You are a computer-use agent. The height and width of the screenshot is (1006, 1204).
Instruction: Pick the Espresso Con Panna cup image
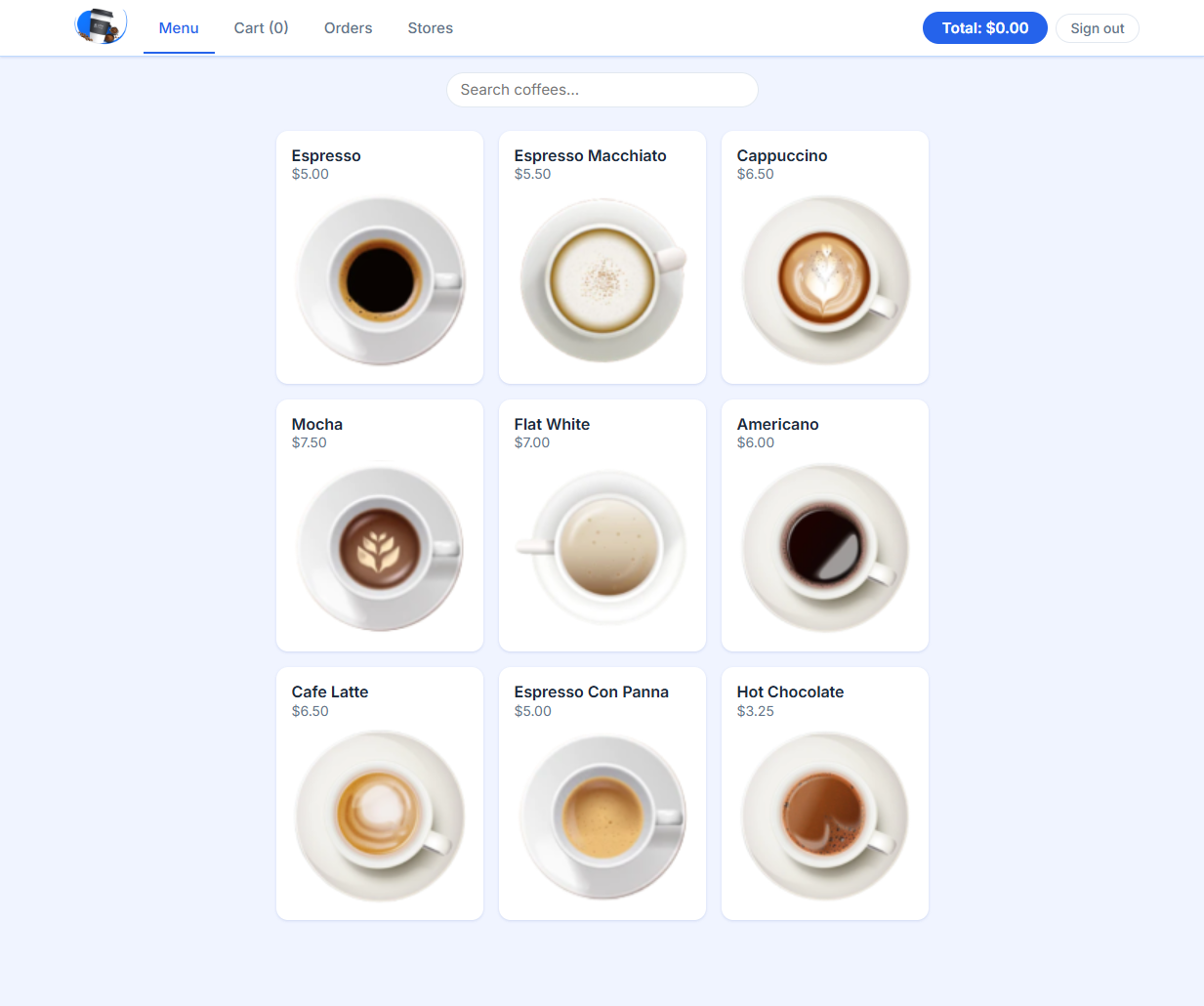pos(602,816)
